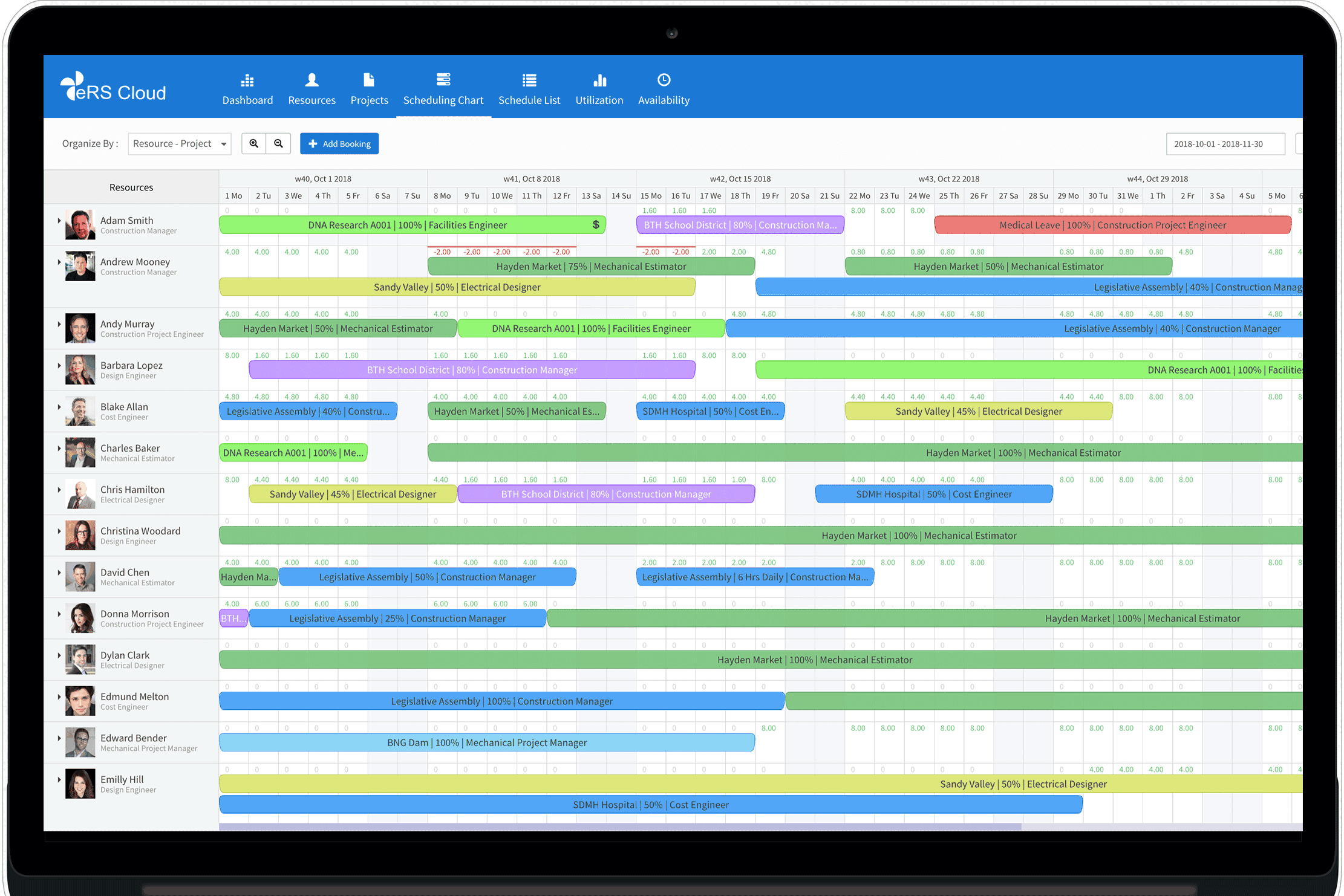Screen dimensions: 1344x896
Task: Open Adam Smith's Medical Leave booking
Action: click(x=1113, y=225)
